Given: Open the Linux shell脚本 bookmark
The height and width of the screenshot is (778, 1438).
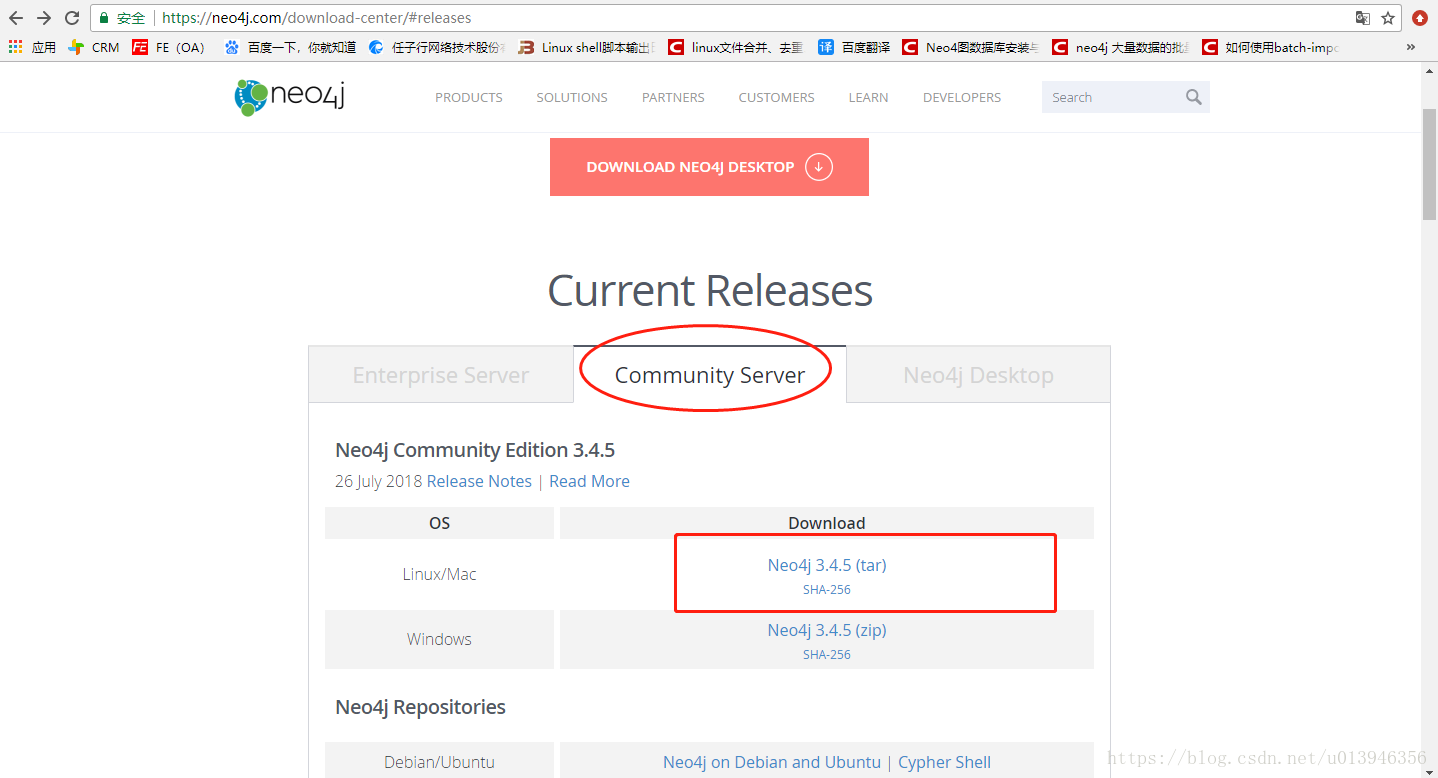Looking at the screenshot, I should pos(584,47).
